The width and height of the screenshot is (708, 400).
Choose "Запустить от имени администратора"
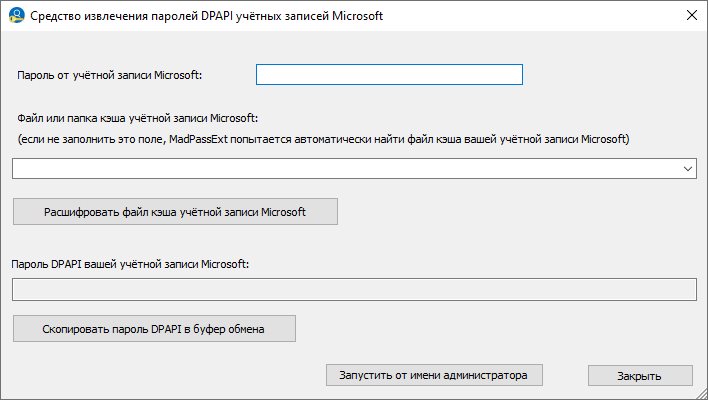[x=433, y=375]
